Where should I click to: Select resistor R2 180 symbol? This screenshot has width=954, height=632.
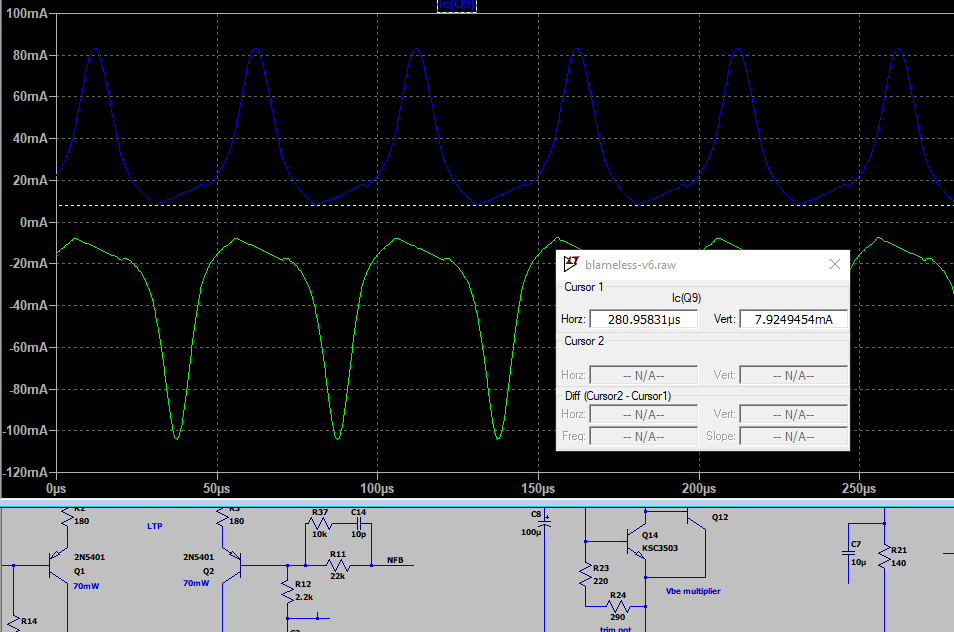point(67,520)
